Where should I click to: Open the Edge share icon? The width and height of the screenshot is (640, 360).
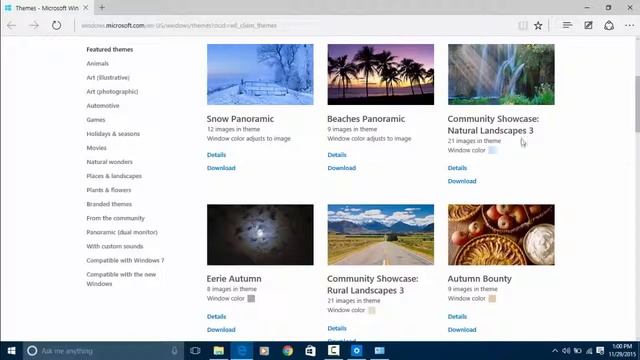coord(609,25)
